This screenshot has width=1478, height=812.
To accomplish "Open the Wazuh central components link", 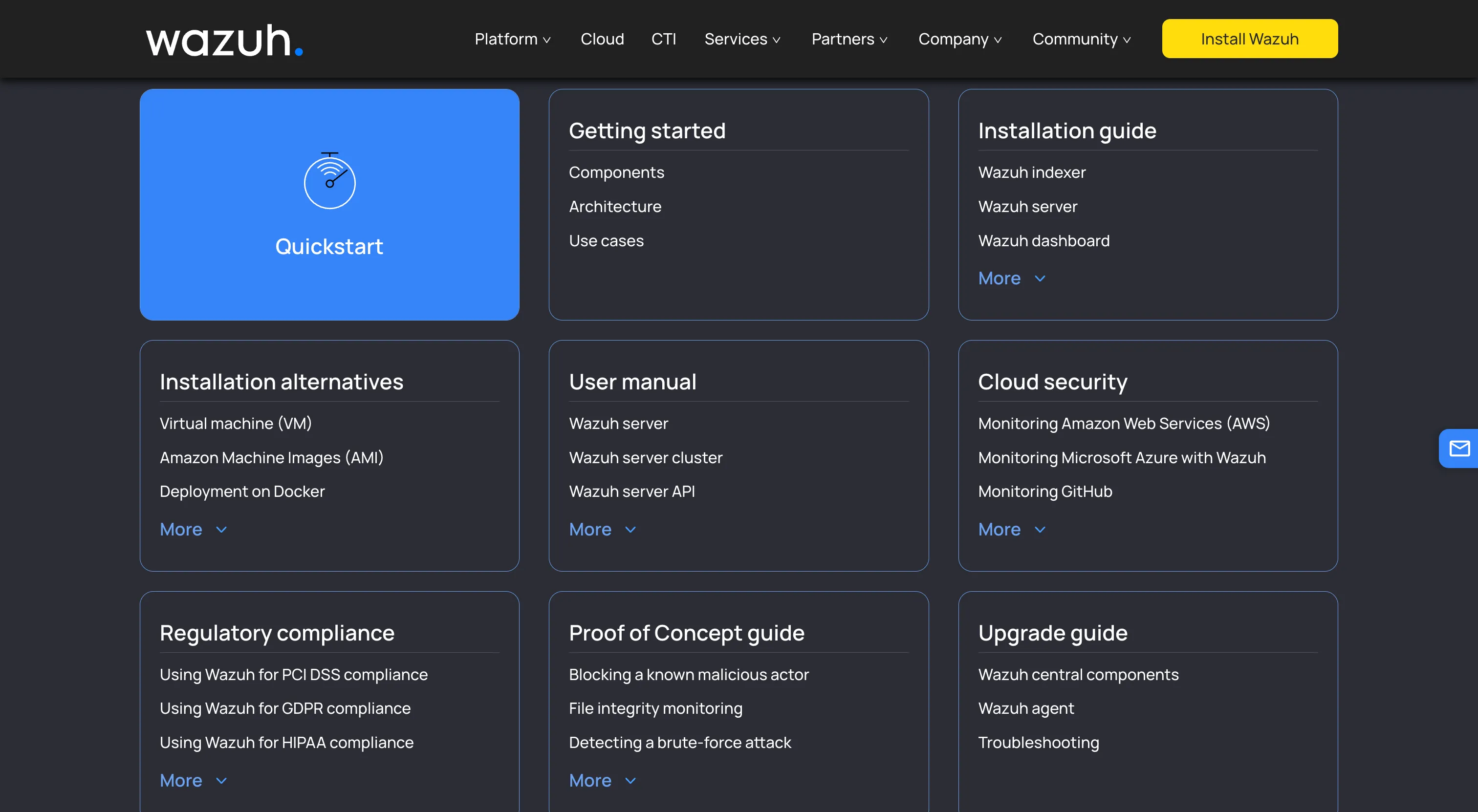I will [x=1078, y=675].
